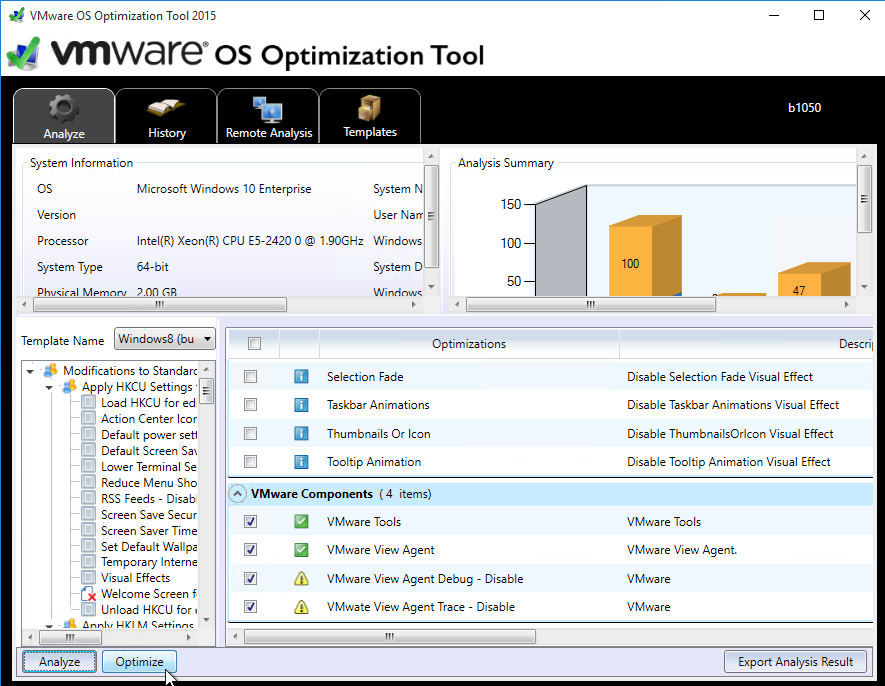Toggle the select-all checkbox in Optimizations header
The width and height of the screenshot is (885, 686).
tap(255, 343)
